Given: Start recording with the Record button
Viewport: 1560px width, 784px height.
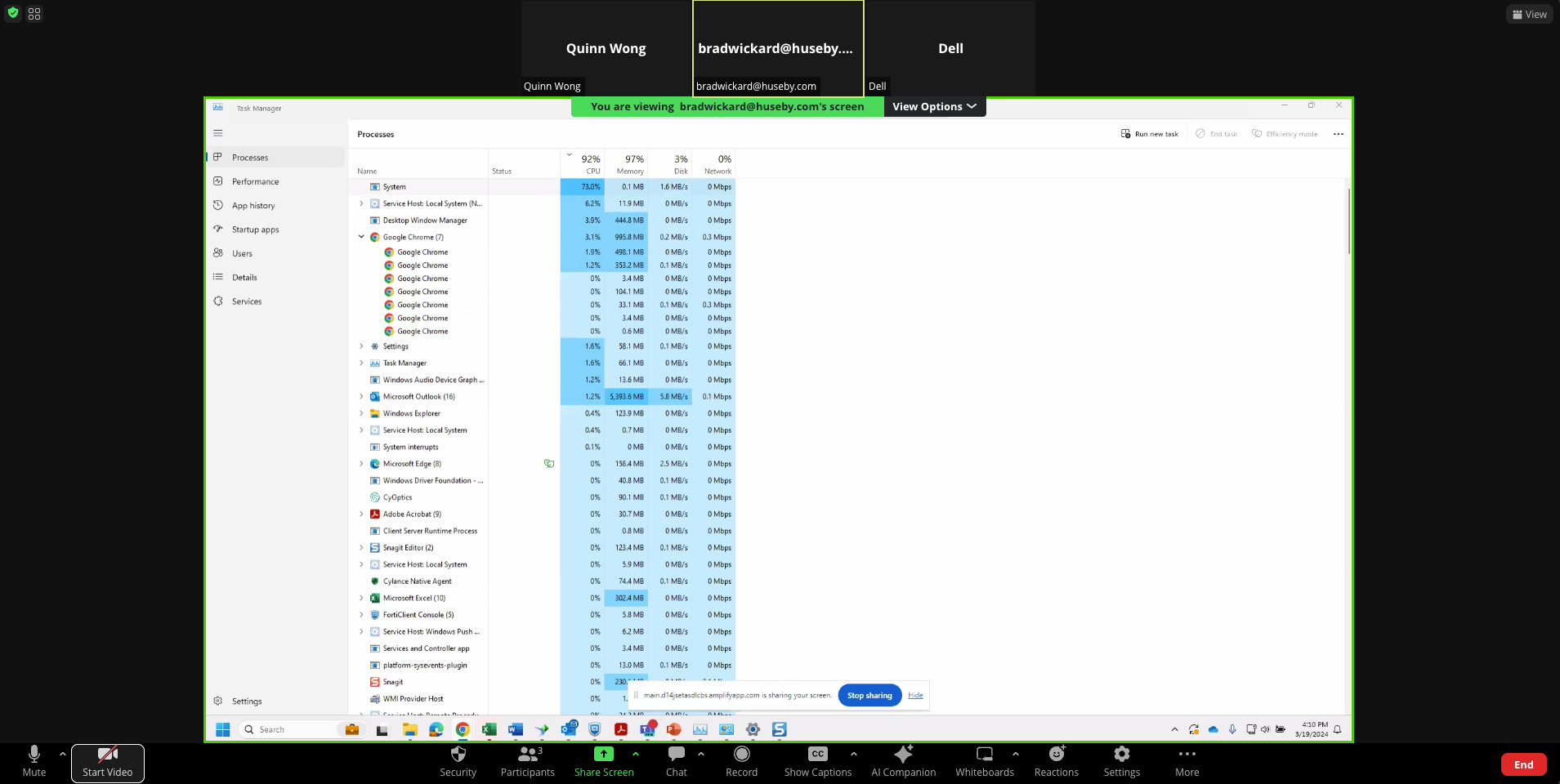Looking at the screenshot, I should 742,762.
